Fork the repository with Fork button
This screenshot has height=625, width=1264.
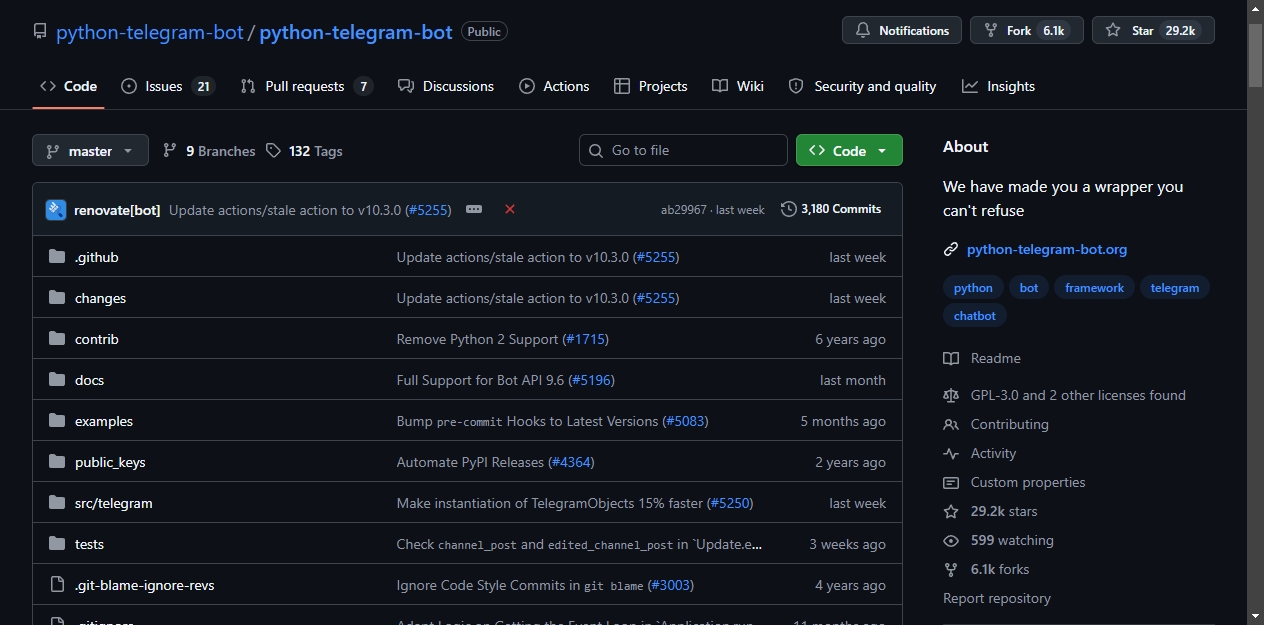(1027, 31)
